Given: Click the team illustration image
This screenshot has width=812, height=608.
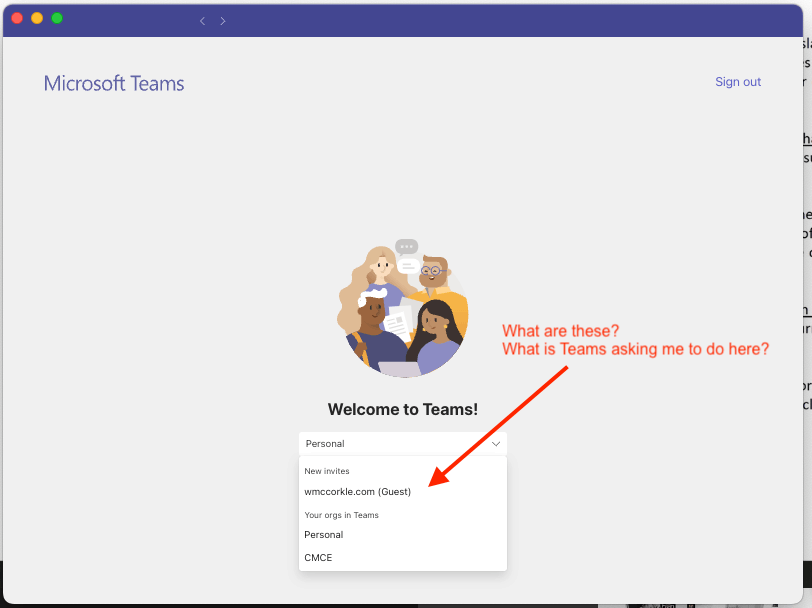Looking at the screenshot, I should [x=403, y=308].
